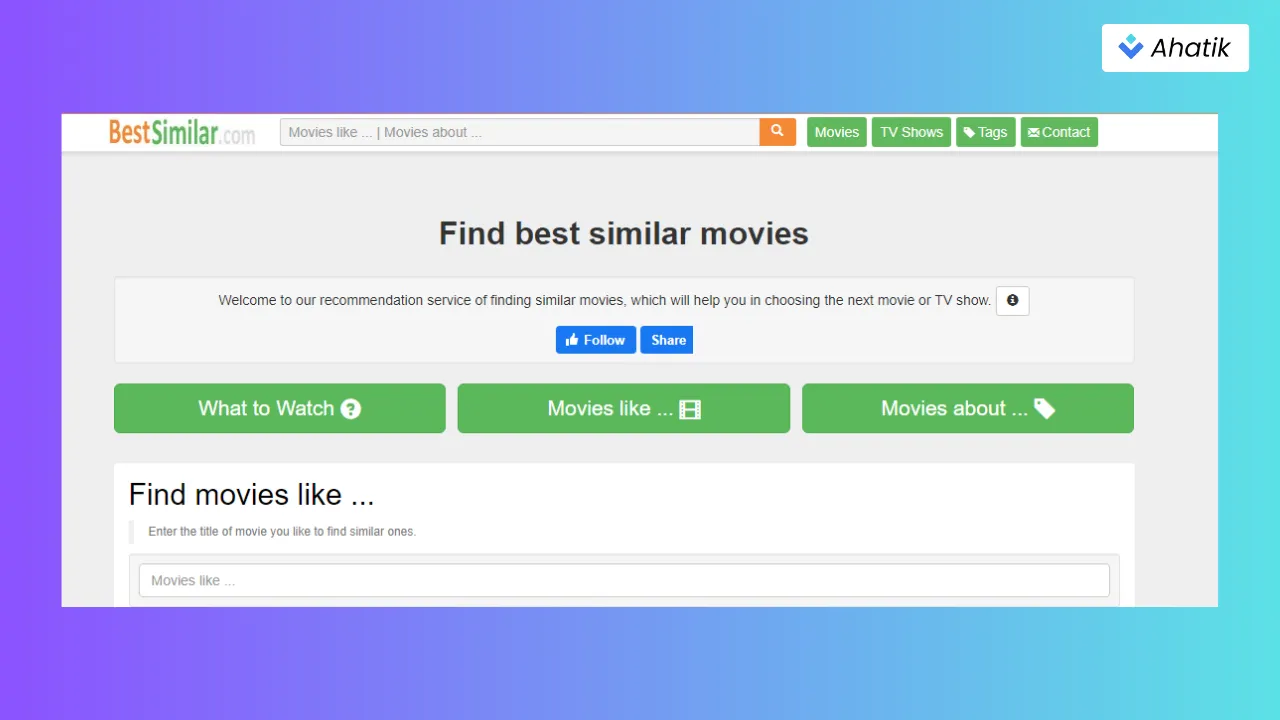This screenshot has width=1280, height=720.
Task: Open the info icon beside welcome text
Action: pyautogui.click(x=1012, y=300)
